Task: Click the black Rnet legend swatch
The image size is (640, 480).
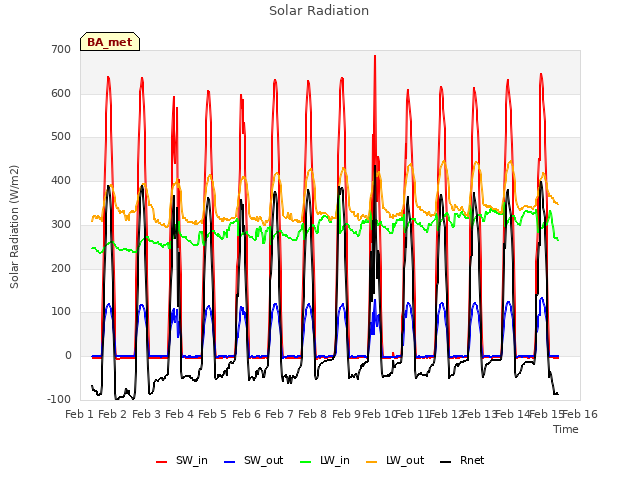Action: pyautogui.click(x=446, y=462)
